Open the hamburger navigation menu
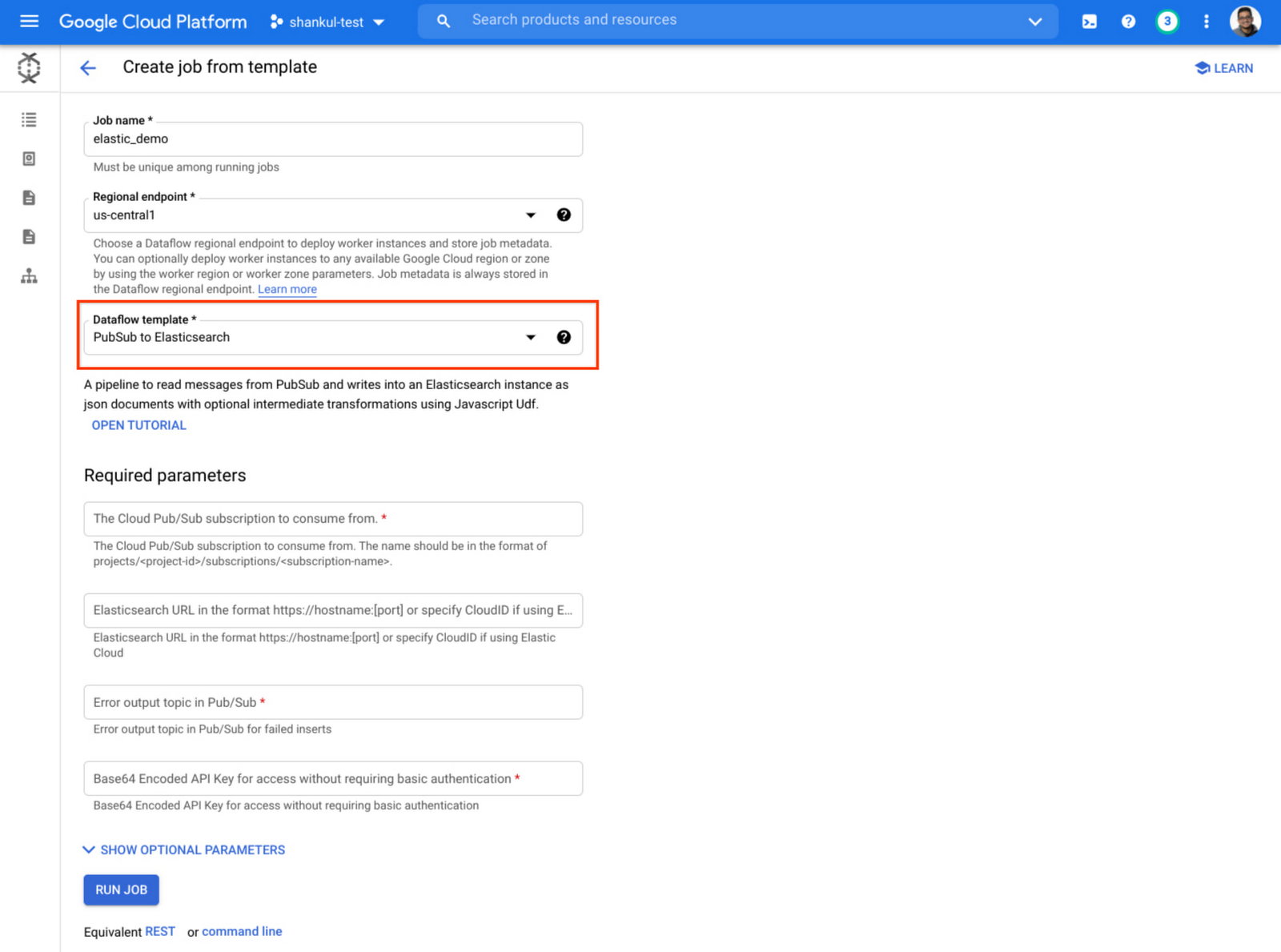The width and height of the screenshot is (1281, 952). (29, 22)
